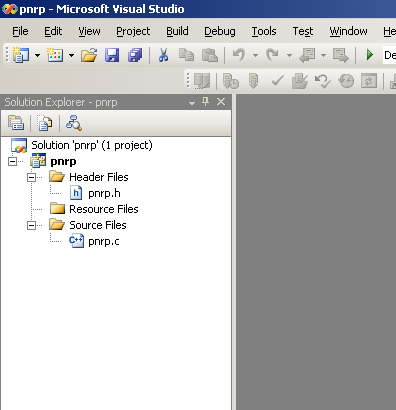Select Solution 'pnrp' (1 project) node

(x=92, y=145)
